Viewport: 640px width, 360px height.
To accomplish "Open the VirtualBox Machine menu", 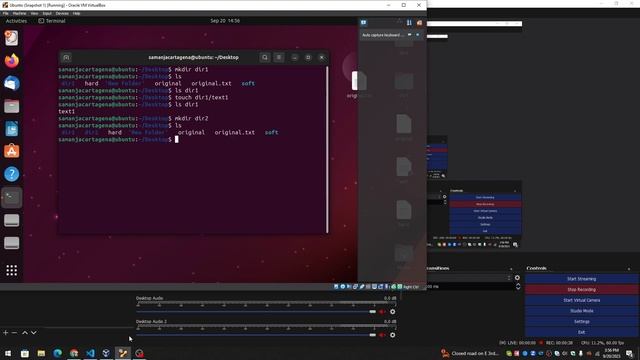I will click(x=19, y=13).
